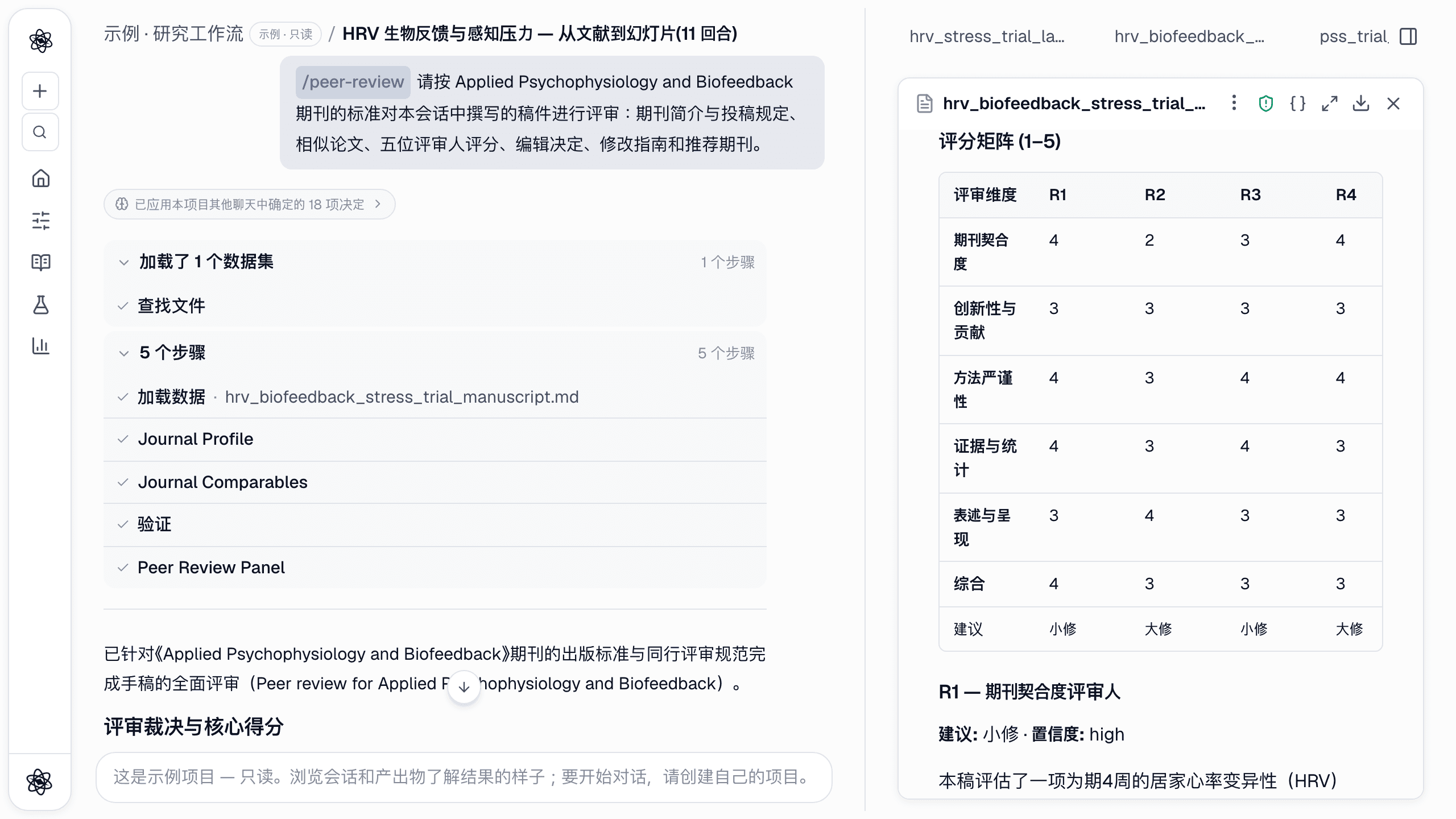Expand document panel to fullscreen
The height and width of the screenshot is (819, 1456).
pos(1330,103)
